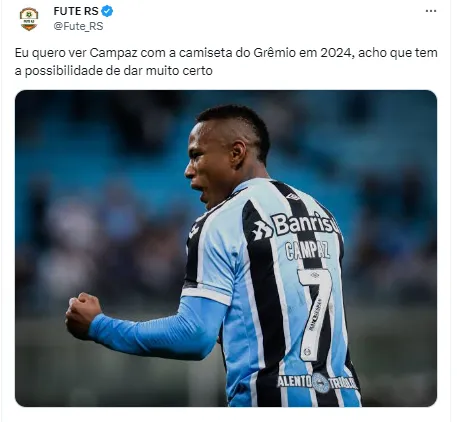Click the tweet text about Campaz

[x=226, y=62]
